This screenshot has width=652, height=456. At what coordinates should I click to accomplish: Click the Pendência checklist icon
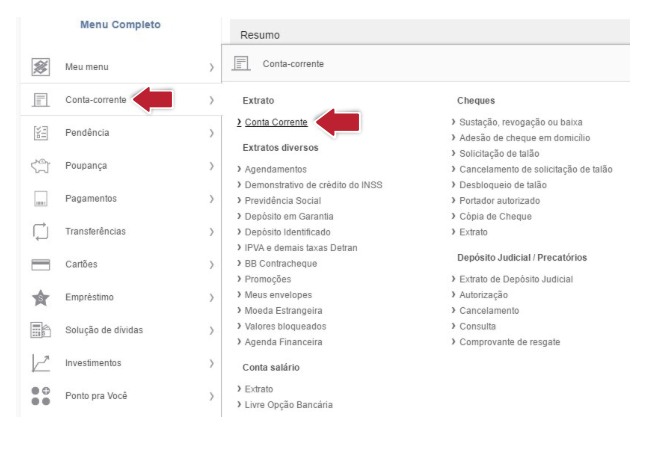[x=41, y=133]
